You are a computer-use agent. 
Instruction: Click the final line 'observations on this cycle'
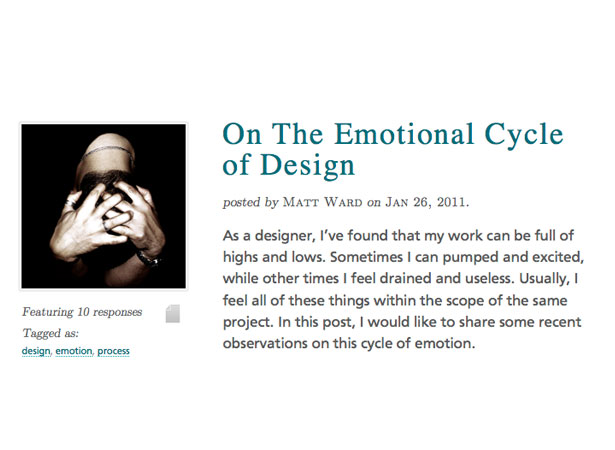point(349,344)
